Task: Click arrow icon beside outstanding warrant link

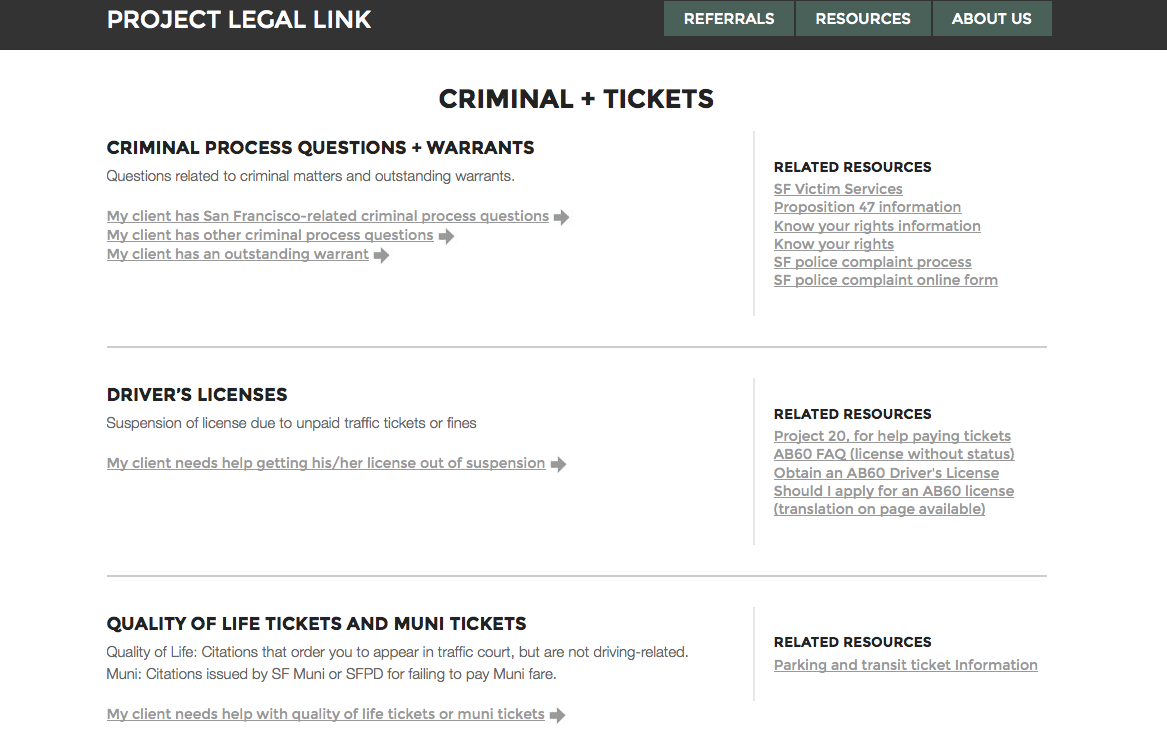Action: click(x=382, y=255)
